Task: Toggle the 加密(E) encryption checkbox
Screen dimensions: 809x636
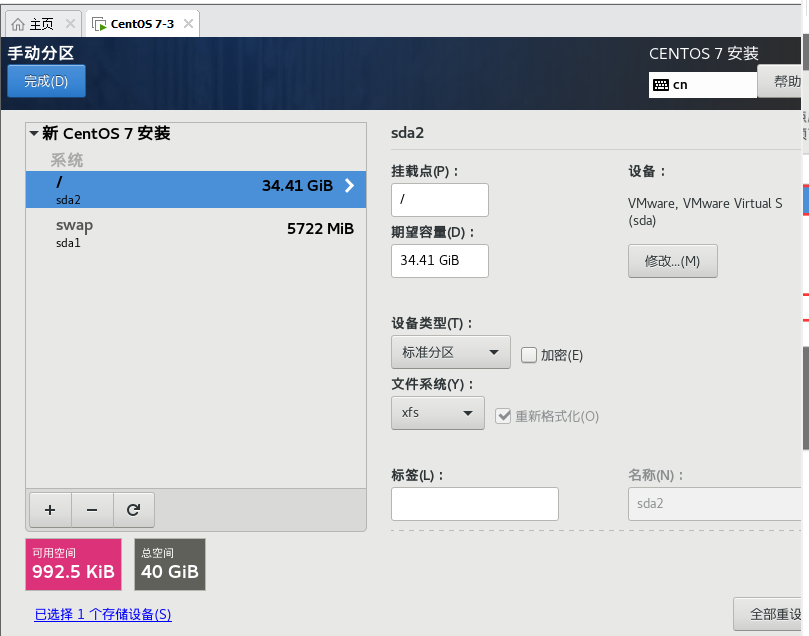Action: point(529,355)
